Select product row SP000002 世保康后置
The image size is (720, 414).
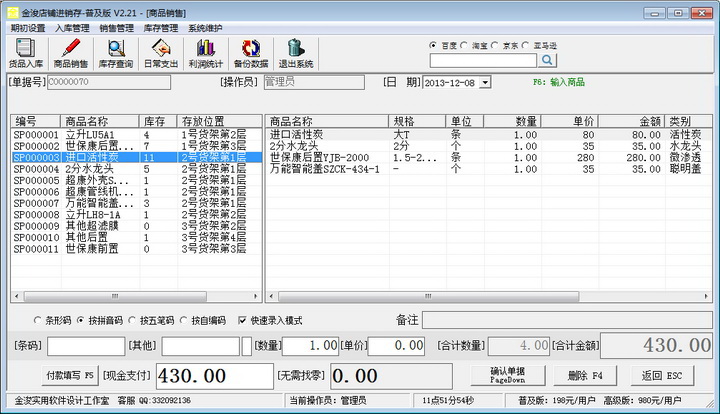[x=136, y=146]
